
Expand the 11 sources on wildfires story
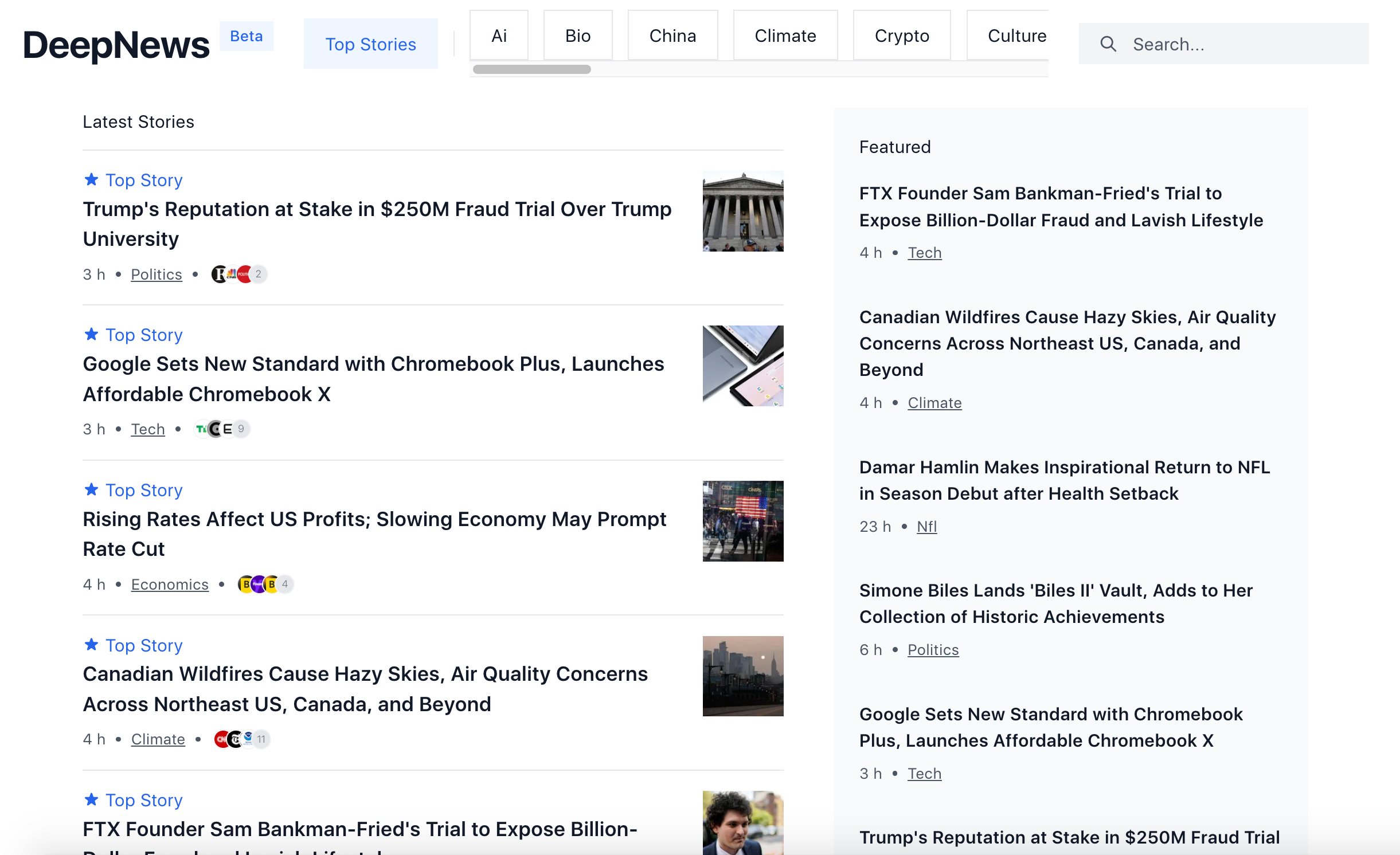(261, 739)
